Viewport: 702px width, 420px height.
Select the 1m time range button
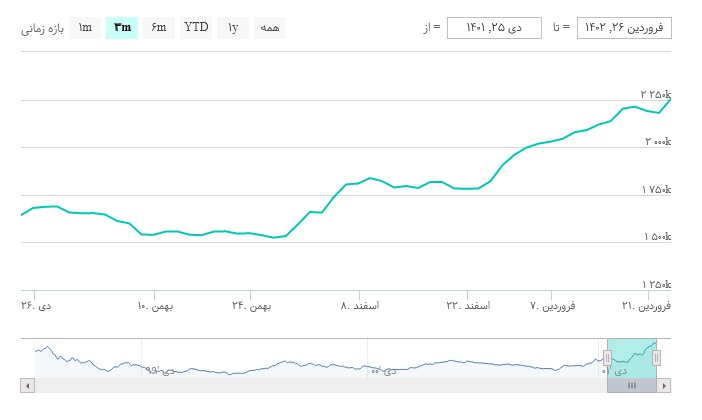point(85,27)
